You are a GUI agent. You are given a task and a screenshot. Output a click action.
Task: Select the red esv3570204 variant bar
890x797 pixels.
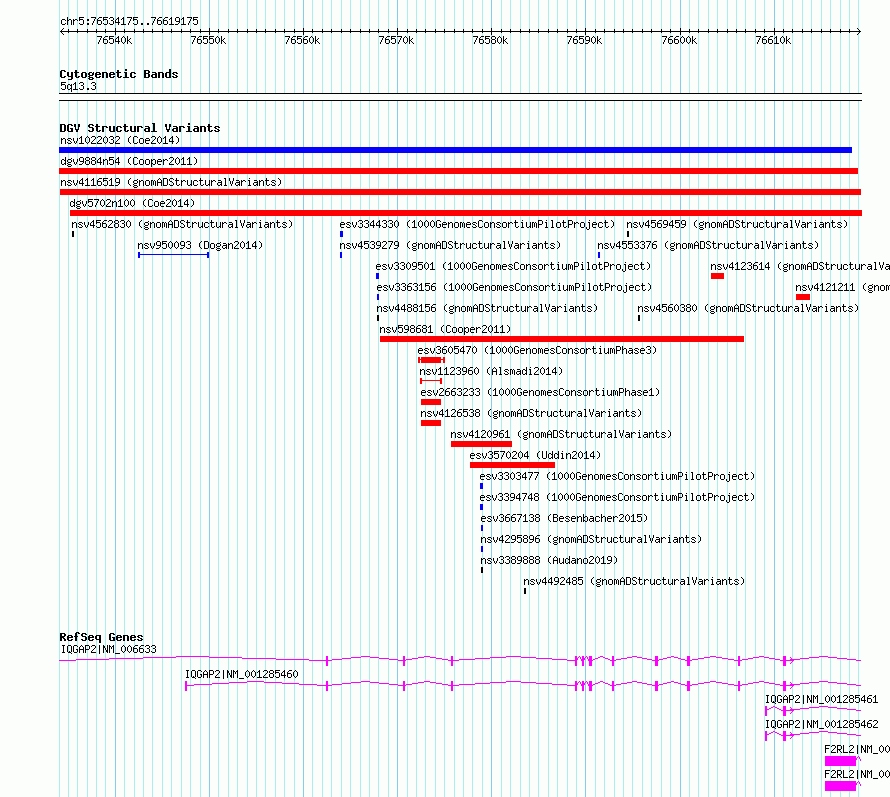pyautogui.click(x=513, y=465)
